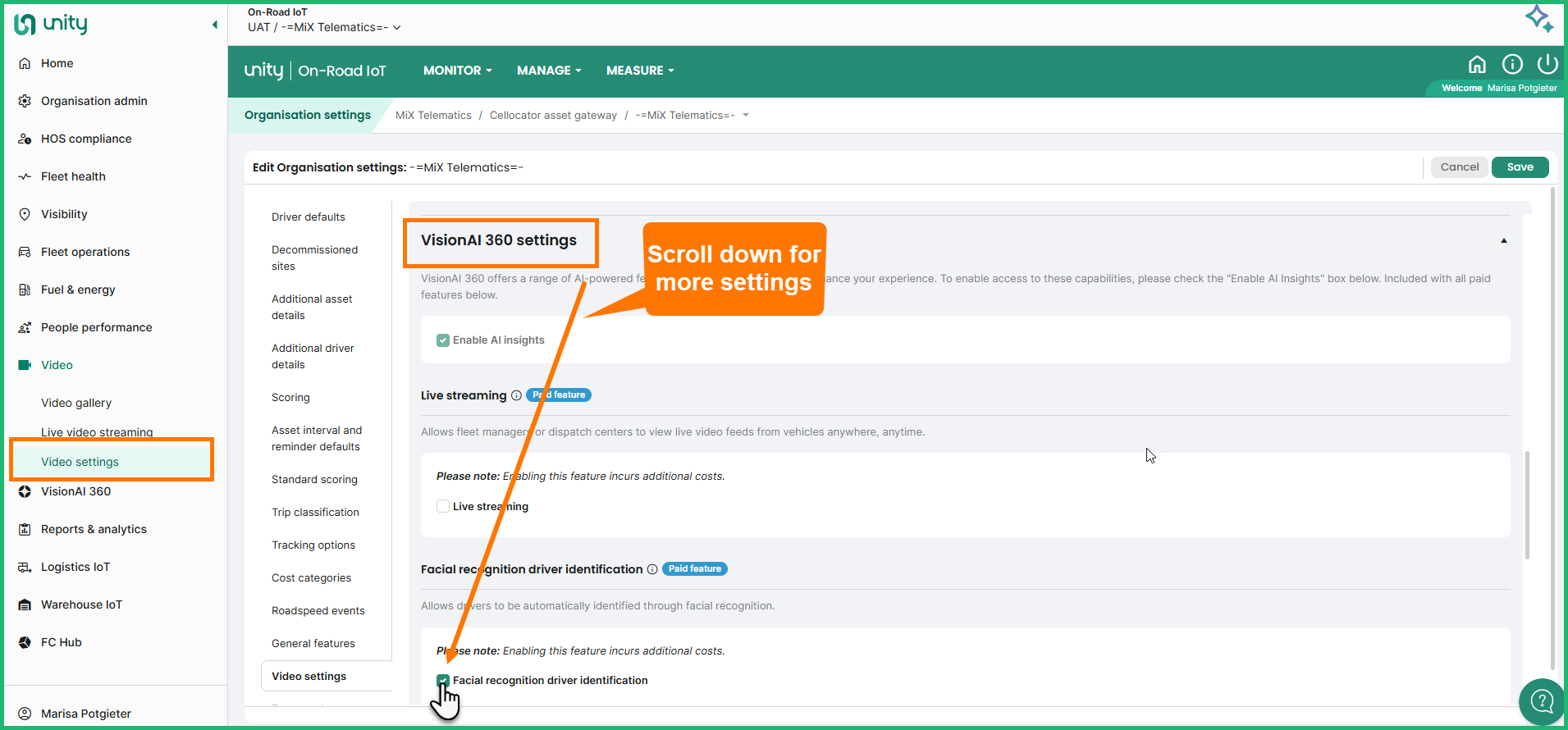Collapse the left sidebar arrow icon
This screenshot has height=730, width=1568.
point(215,25)
